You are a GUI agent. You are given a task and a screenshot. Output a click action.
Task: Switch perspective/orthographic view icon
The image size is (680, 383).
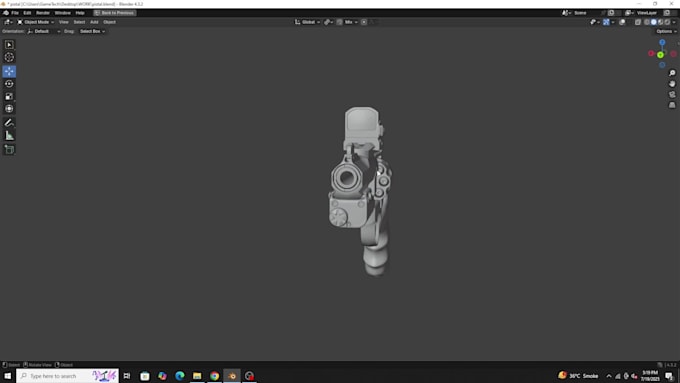click(672, 105)
